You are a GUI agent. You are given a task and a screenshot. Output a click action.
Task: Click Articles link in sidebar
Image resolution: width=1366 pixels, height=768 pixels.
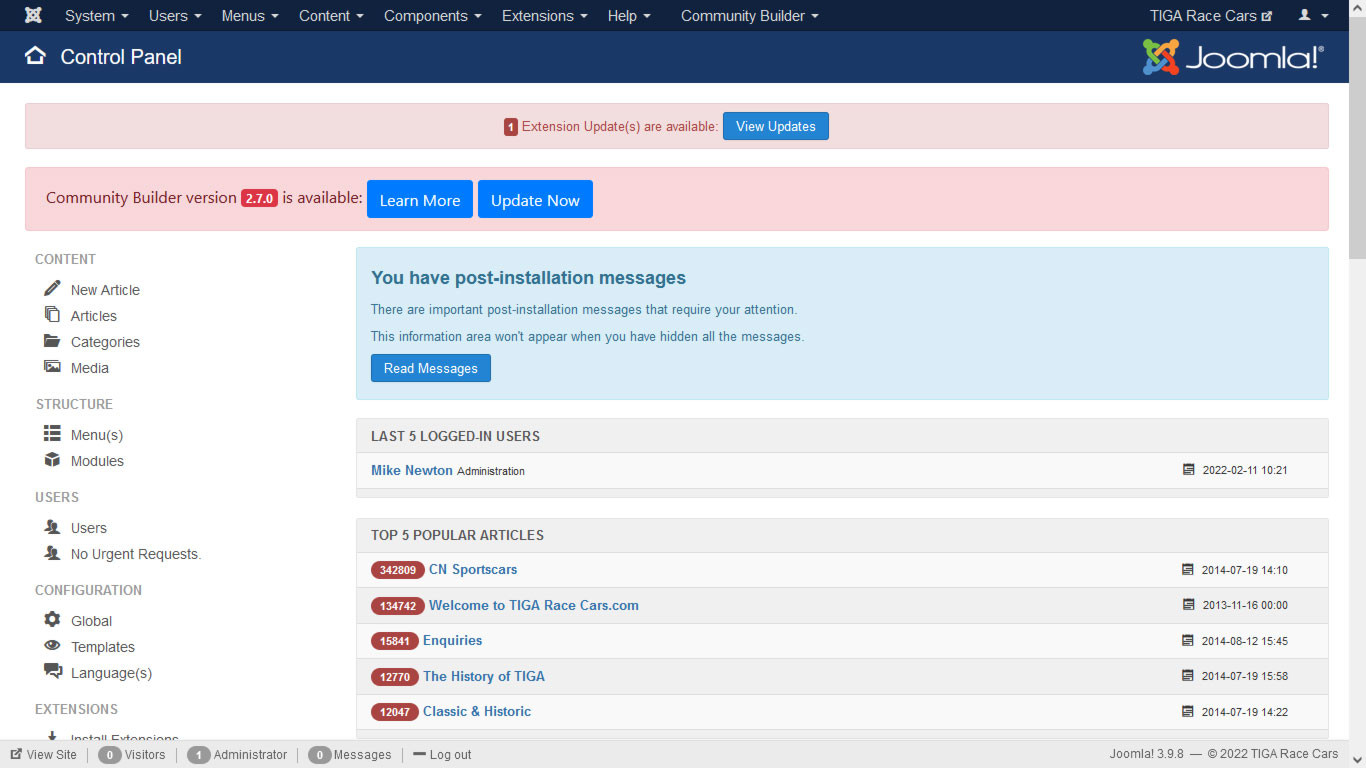94,316
